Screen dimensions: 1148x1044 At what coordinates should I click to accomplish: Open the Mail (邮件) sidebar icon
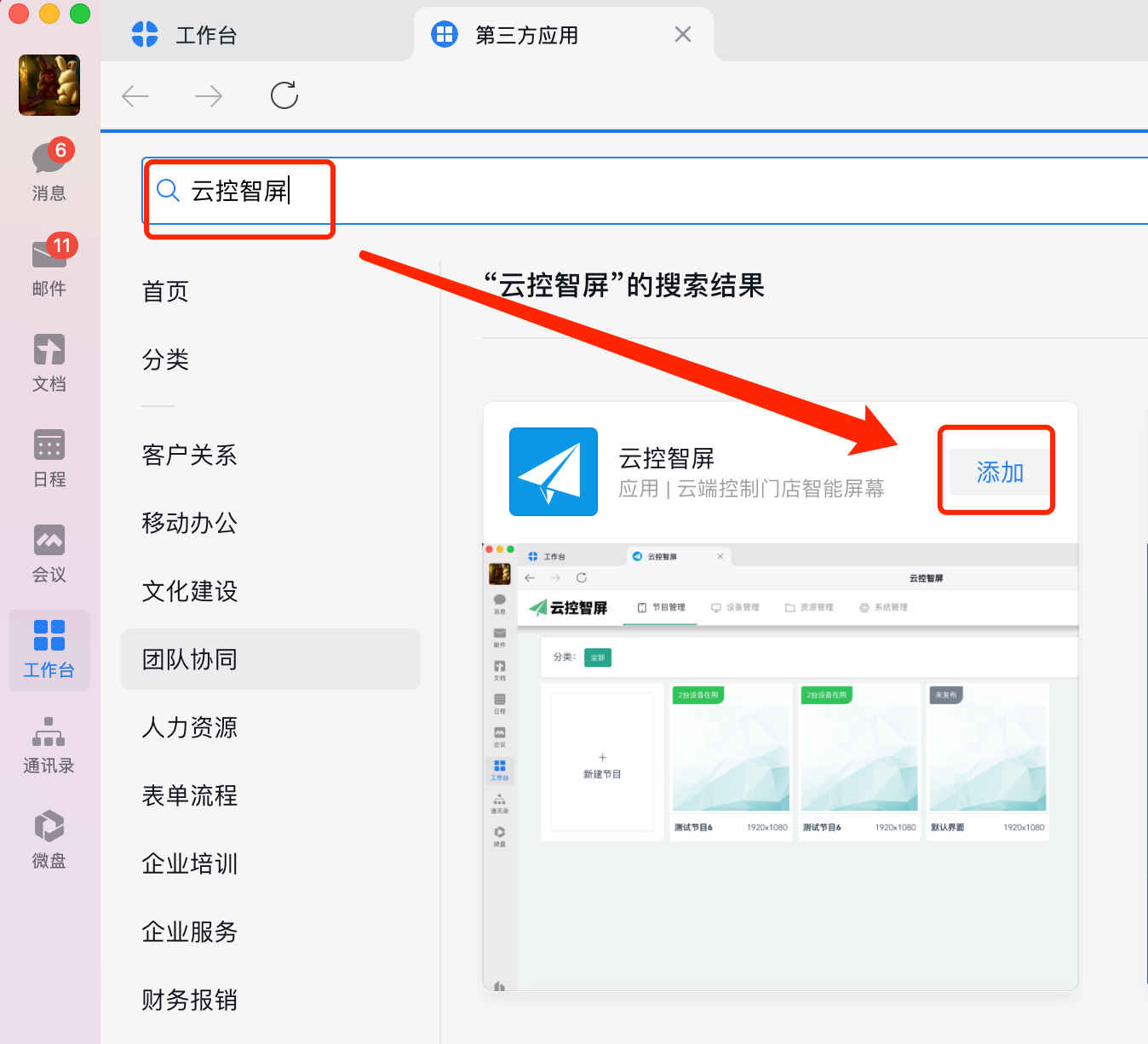[x=49, y=265]
